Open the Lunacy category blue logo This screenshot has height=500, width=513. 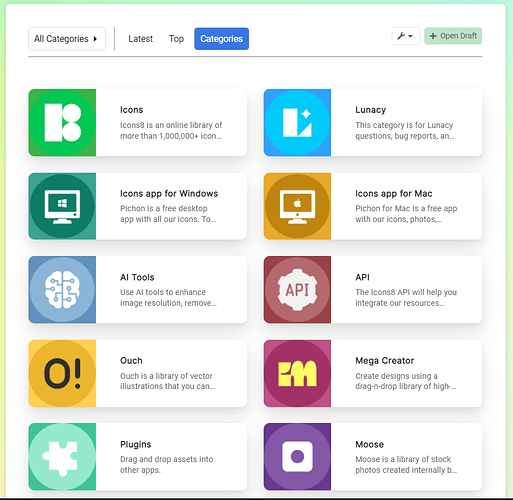click(x=297, y=123)
